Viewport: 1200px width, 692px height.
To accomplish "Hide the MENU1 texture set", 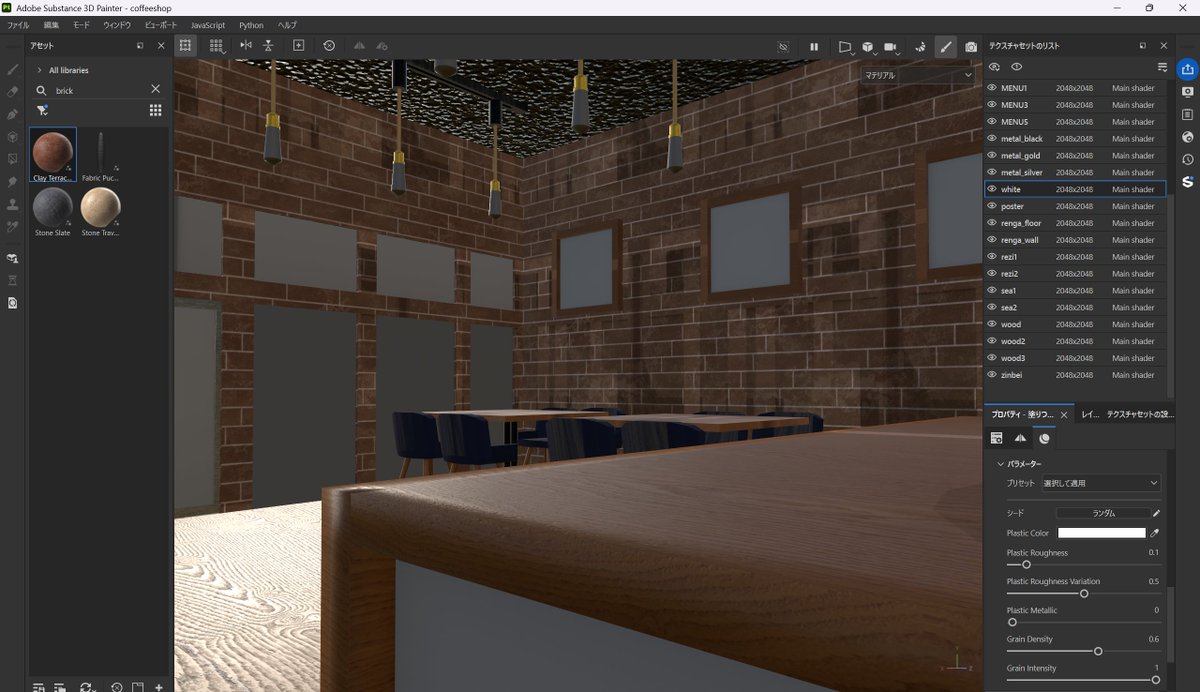I will click(992, 88).
